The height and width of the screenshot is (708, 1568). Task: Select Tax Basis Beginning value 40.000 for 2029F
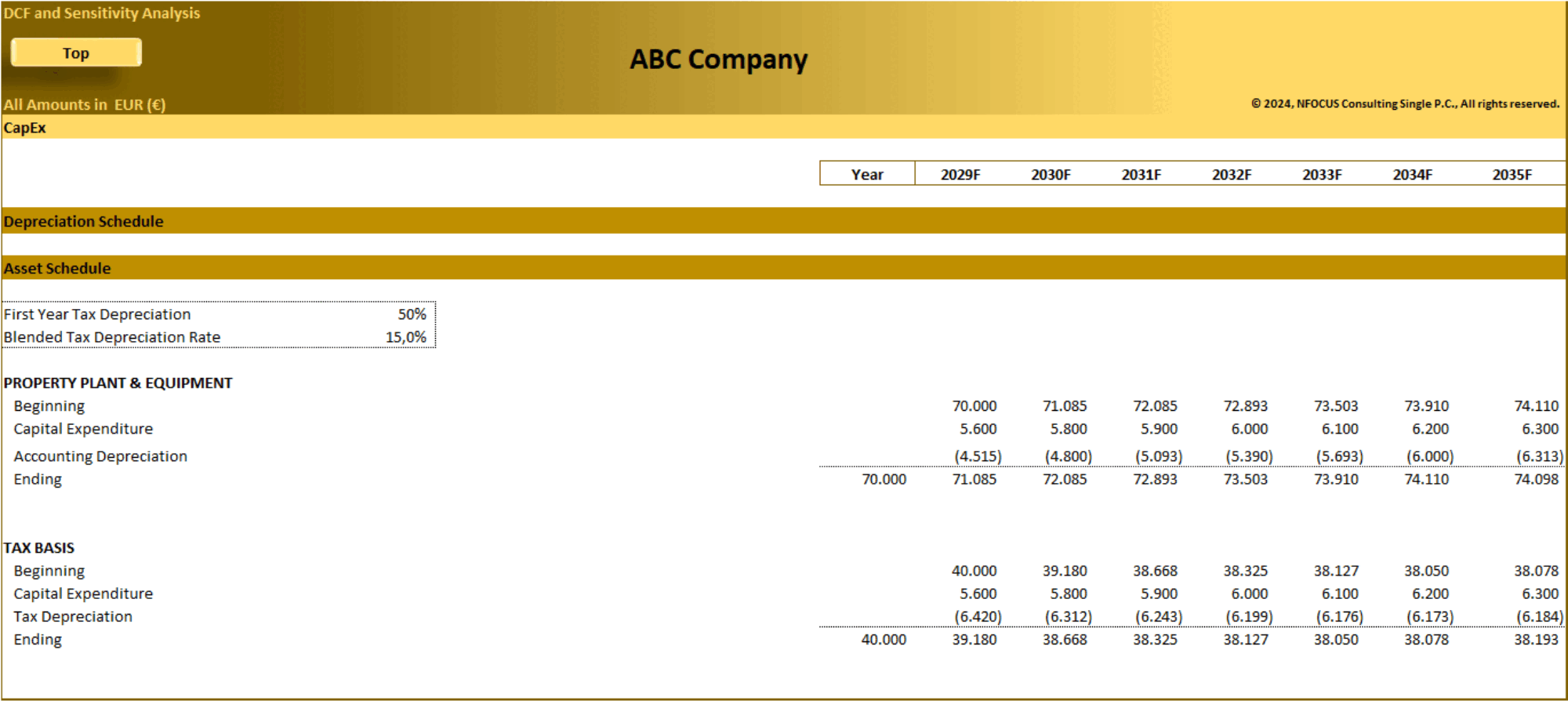coord(975,571)
